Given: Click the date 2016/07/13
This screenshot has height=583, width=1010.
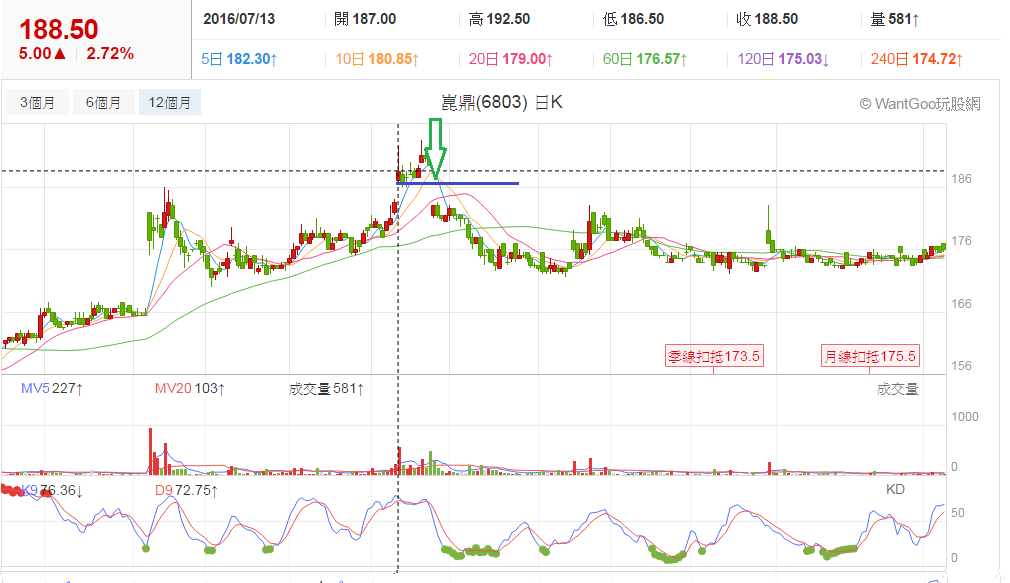Looking at the screenshot, I should pos(239,19).
